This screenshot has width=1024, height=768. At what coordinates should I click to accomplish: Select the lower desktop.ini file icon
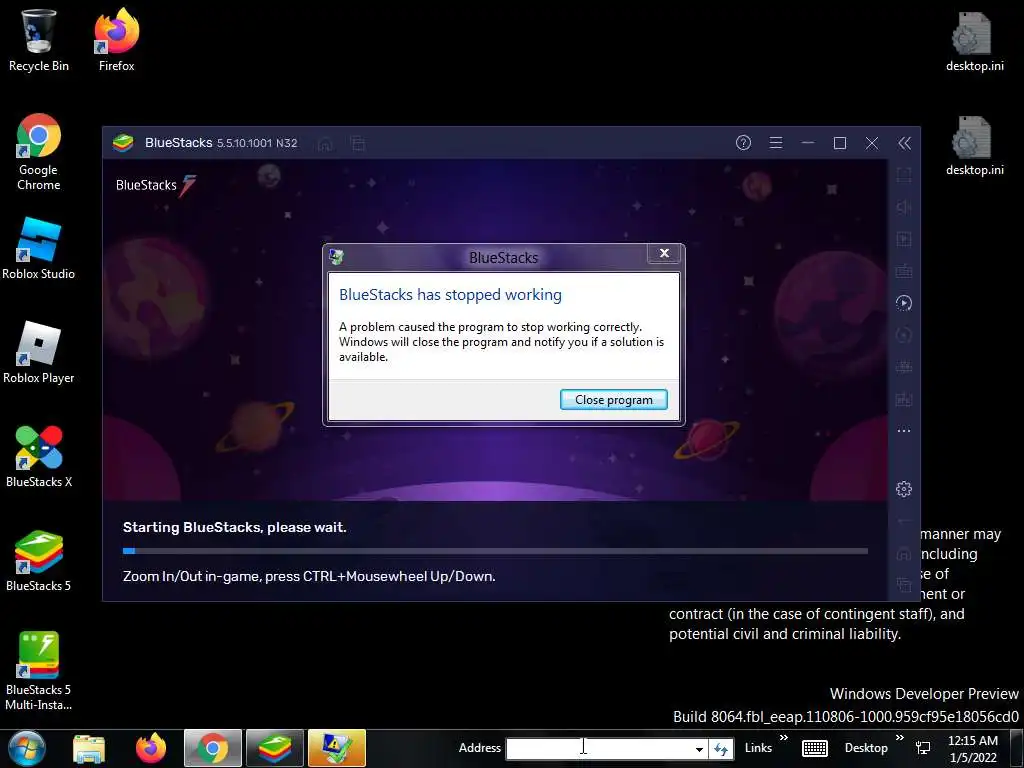(974, 146)
